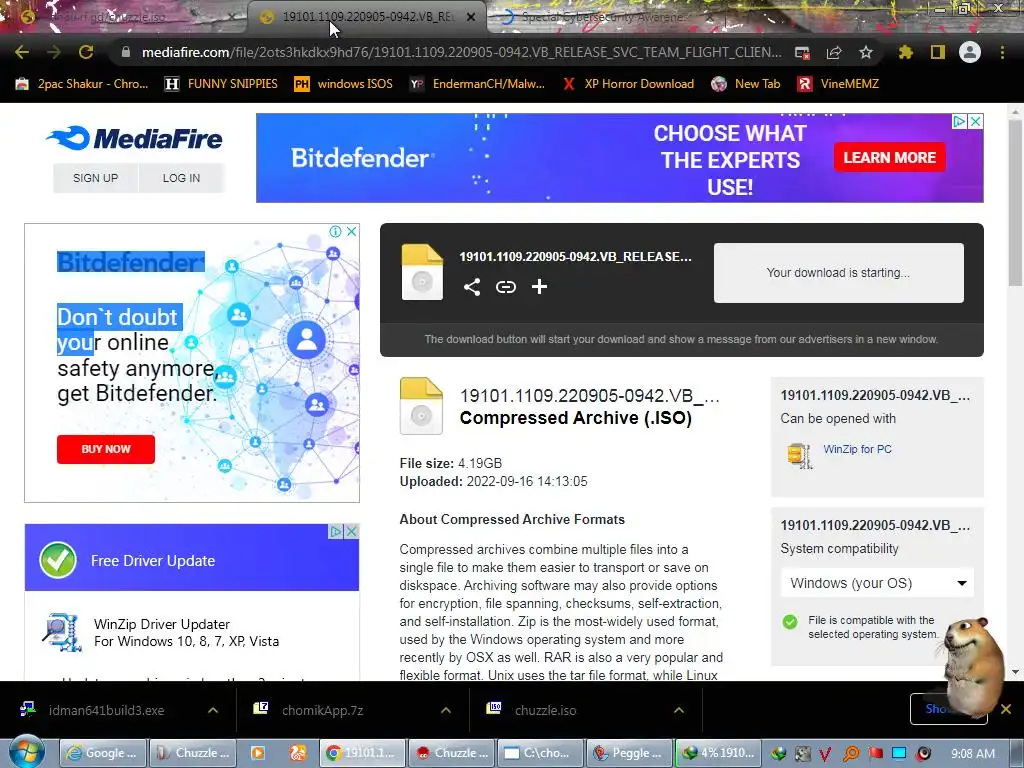Open the 2pac Shakur bookmark
1024x768 pixels.
(x=83, y=84)
